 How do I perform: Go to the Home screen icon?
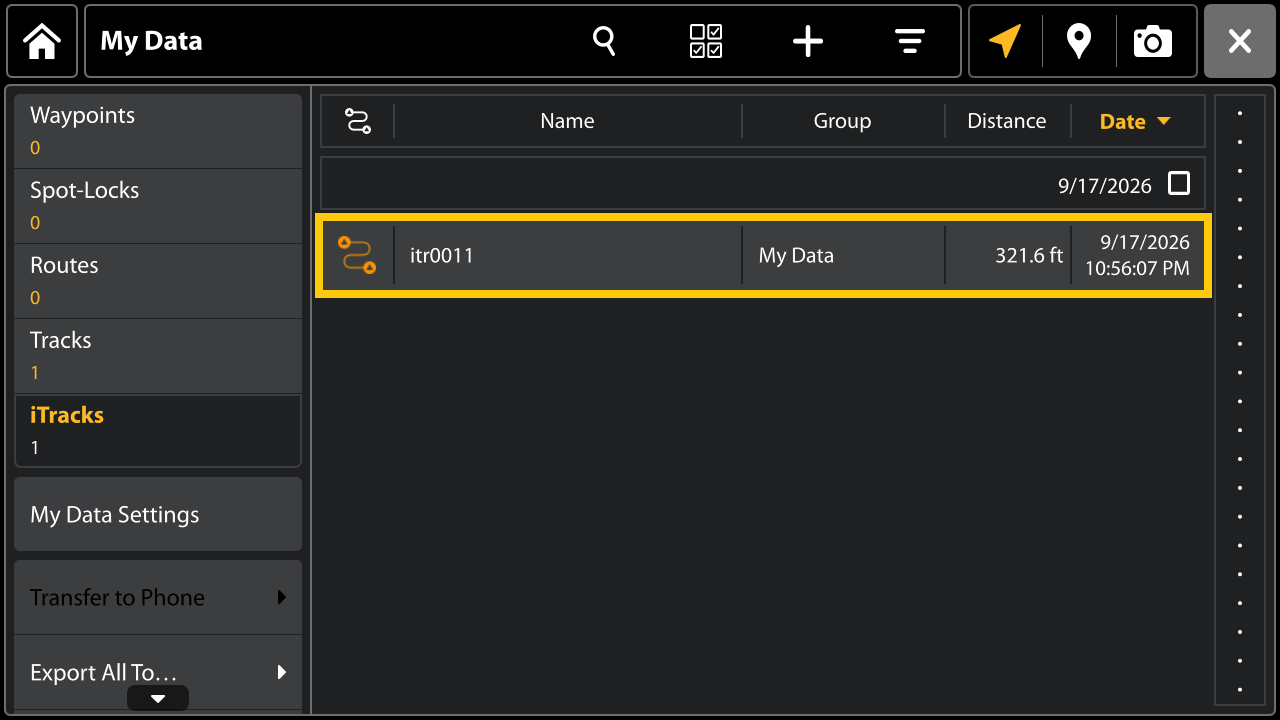42,41
